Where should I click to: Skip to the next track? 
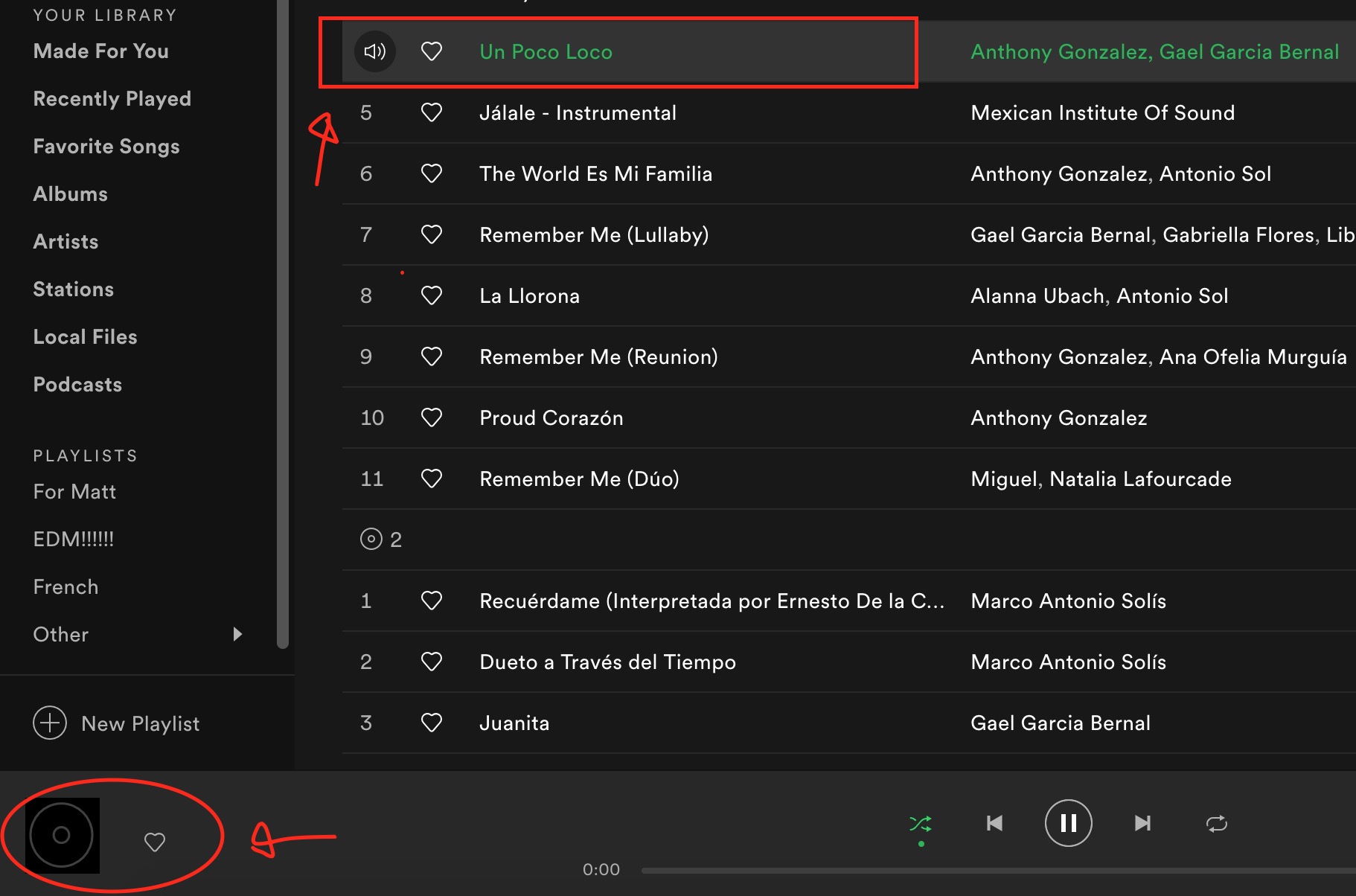[1143, 823]
